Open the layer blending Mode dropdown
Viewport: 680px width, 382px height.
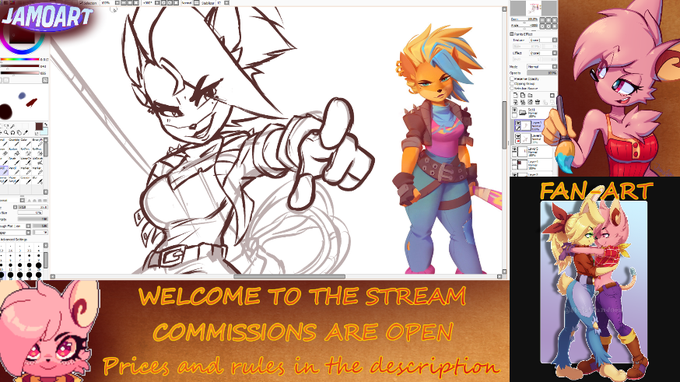click(x=554, y=66)
